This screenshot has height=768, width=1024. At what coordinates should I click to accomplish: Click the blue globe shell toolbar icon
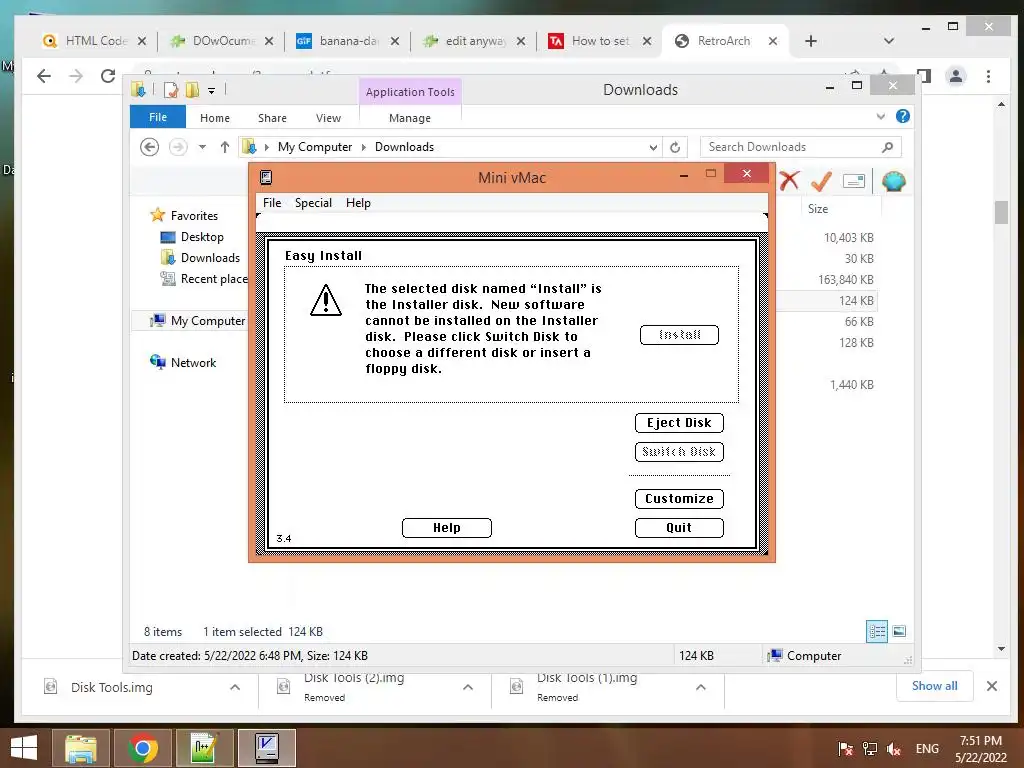point(893,181)
